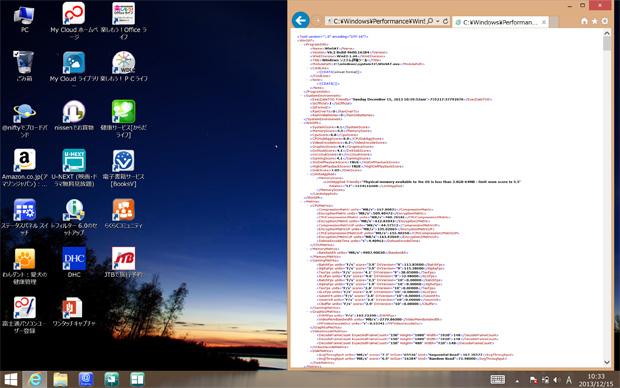The width and height of the screenshot is (620, 388).
Task: Click the scroll down arrow in browser
Action: click(607, 362)
